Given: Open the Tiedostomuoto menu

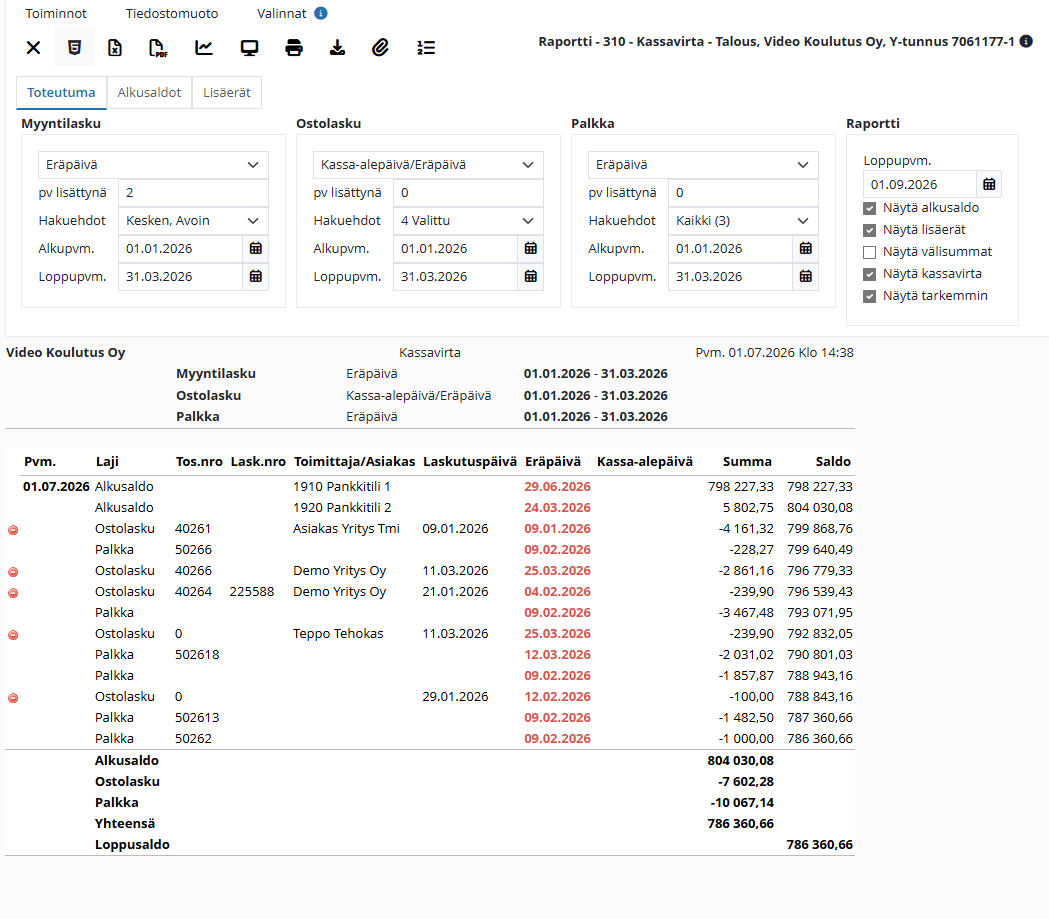Looking at the screenshot, I should [x=172, y=13].
